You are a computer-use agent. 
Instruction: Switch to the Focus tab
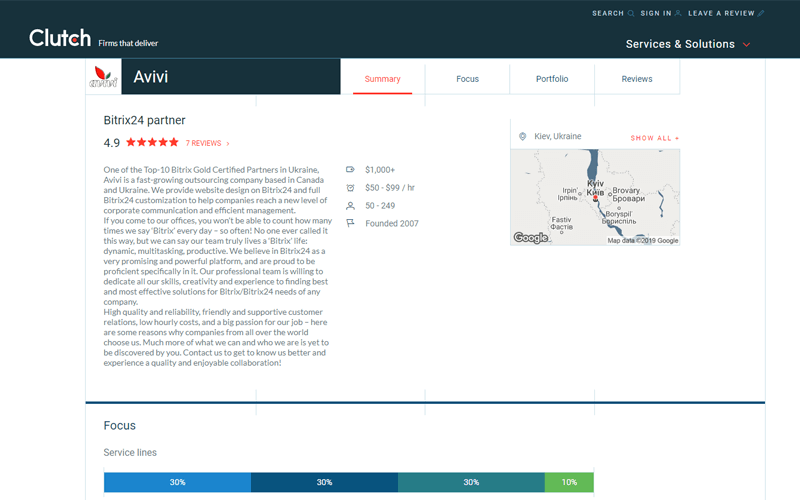(467, 79)
